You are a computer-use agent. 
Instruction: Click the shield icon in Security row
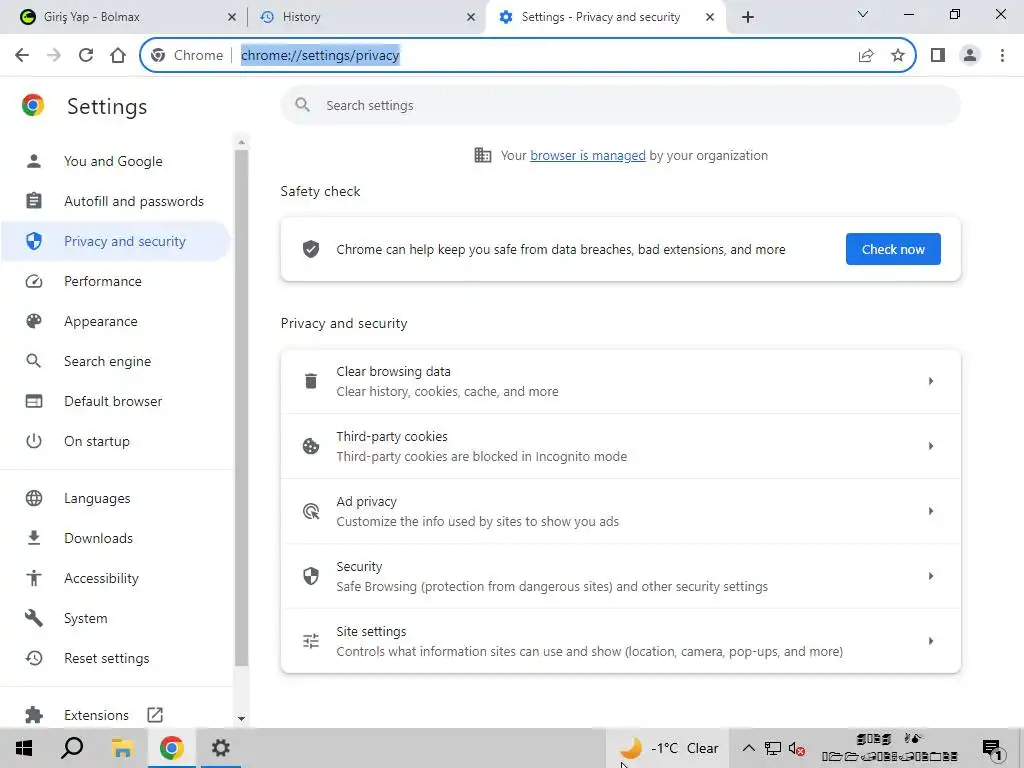pyautogui.click(x=311, y=576)
